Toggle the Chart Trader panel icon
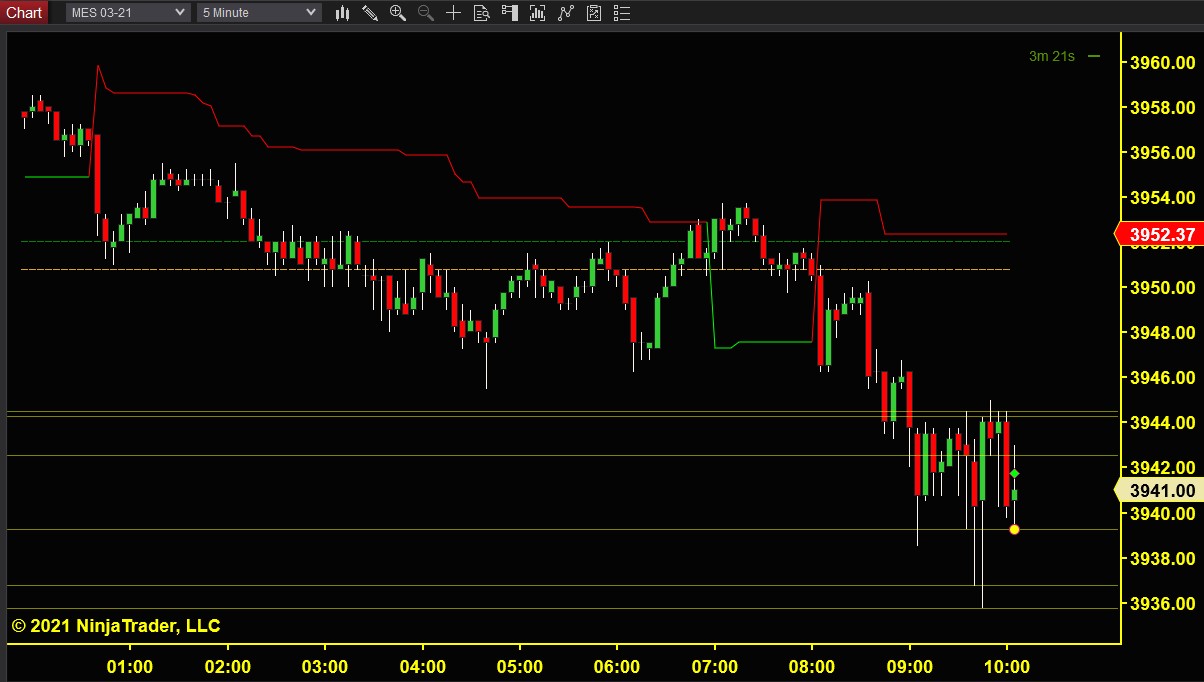This screenshot has width=1204, height=682. [509, 13]
